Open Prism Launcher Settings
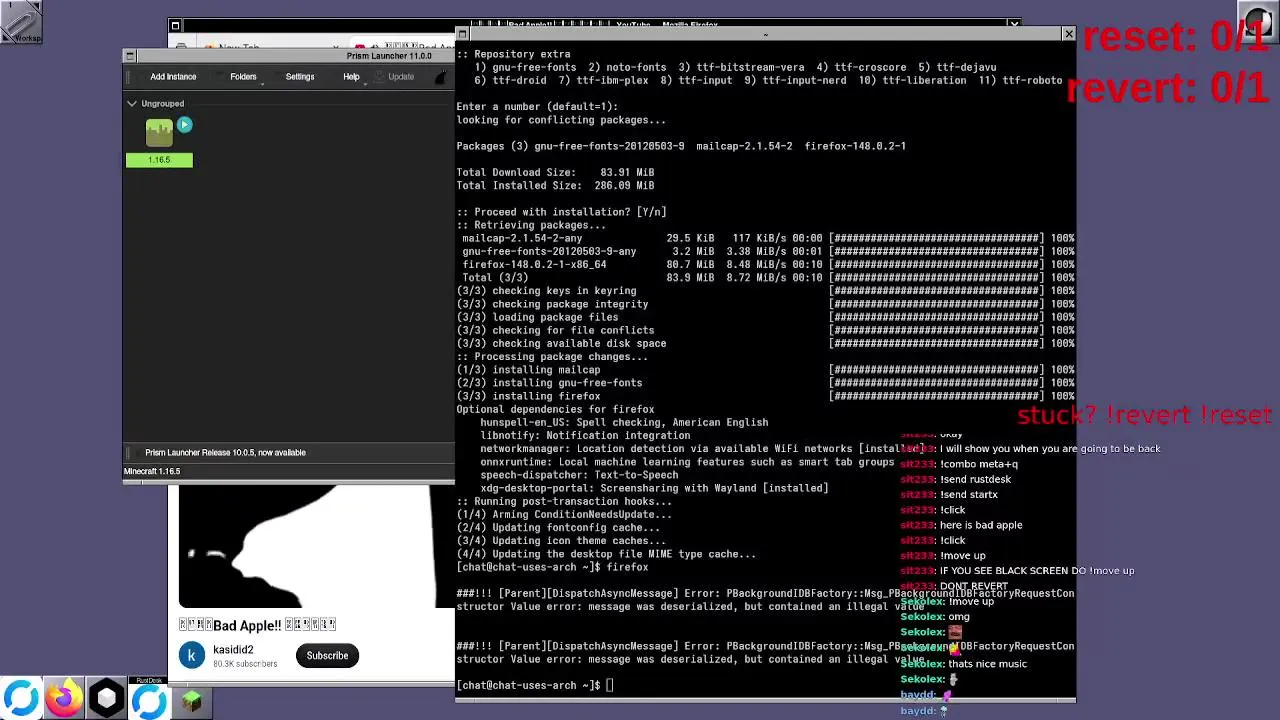Image resolution: width=1280 pixels, height=720 pixels. pos(300,77)
